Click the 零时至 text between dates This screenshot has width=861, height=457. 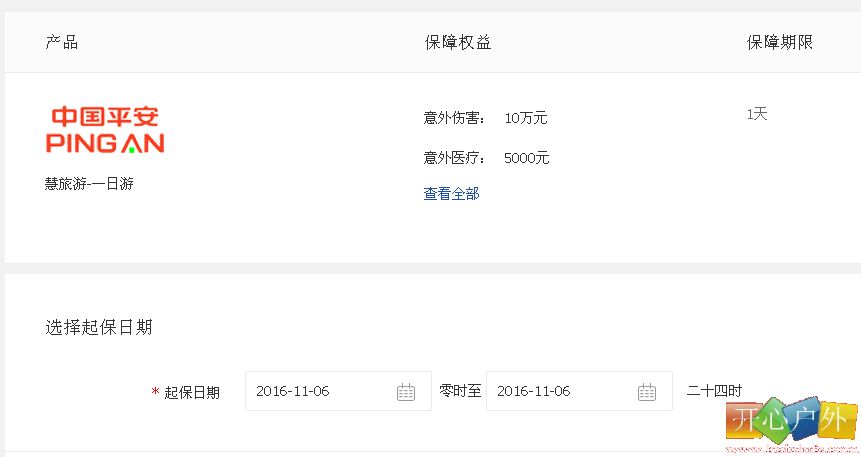tap(460, 391)
